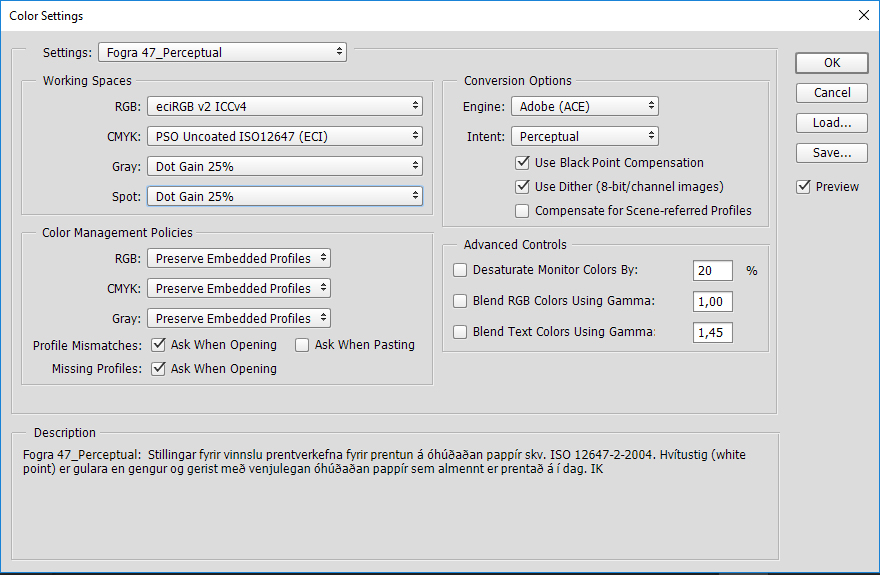Enable Compensate for Scene-referred Profiles
The height and width of the screenshot is (575, 880).
(x=522, y=211)
